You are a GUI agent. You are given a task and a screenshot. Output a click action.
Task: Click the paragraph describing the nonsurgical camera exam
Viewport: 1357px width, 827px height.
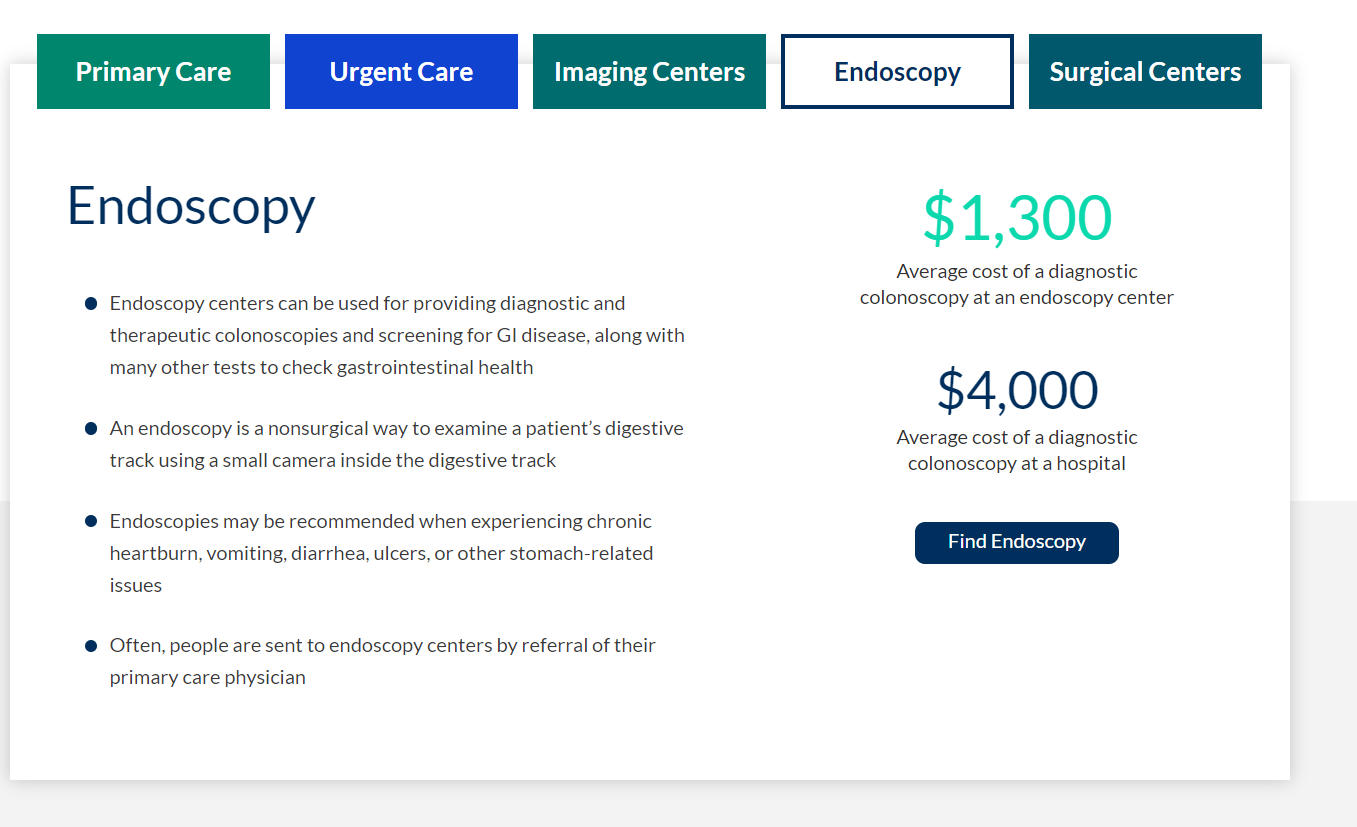click(x=396, y=444)
